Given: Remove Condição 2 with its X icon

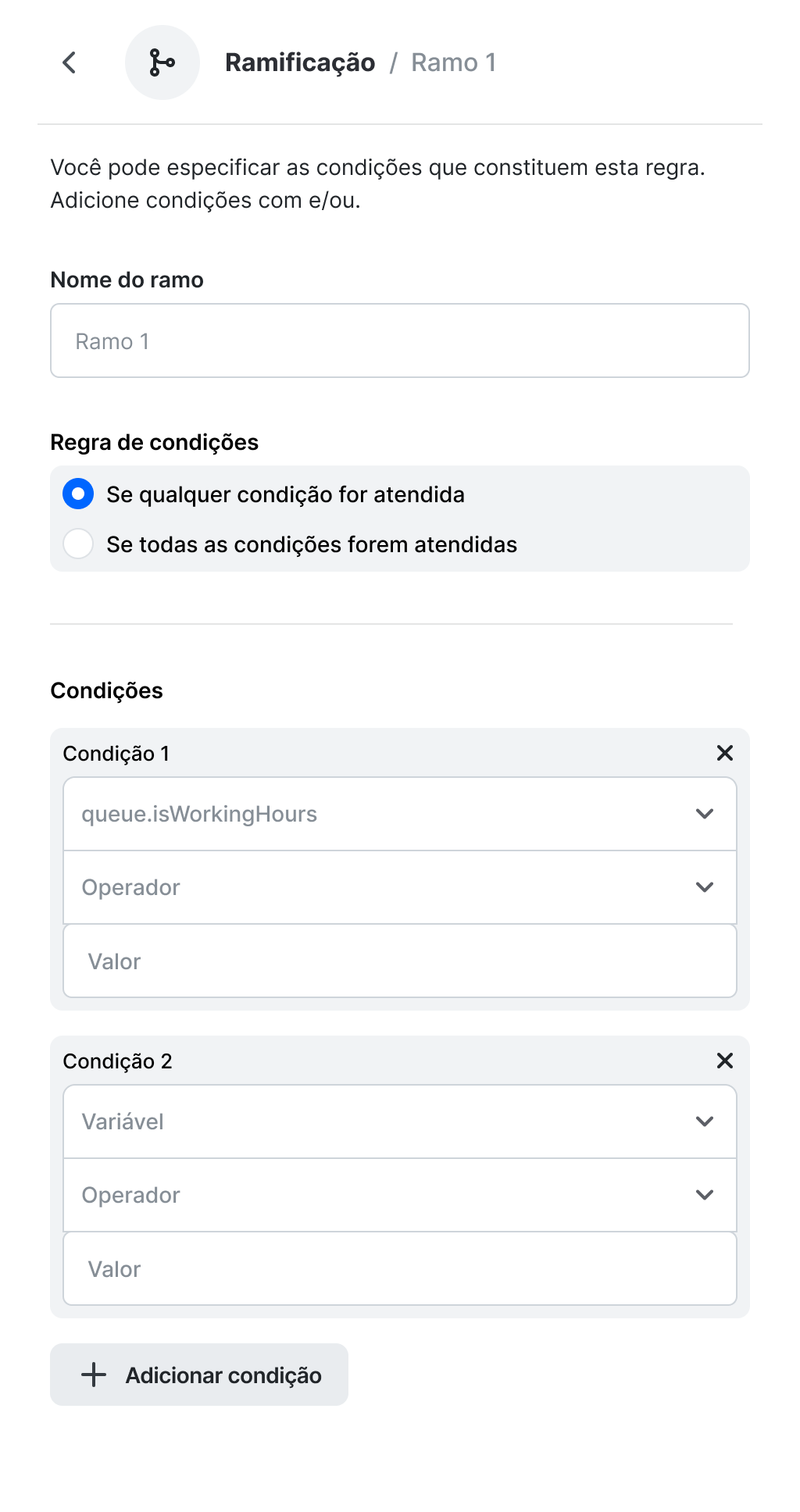Looking at the screenshot, I should pos(725,1061).
